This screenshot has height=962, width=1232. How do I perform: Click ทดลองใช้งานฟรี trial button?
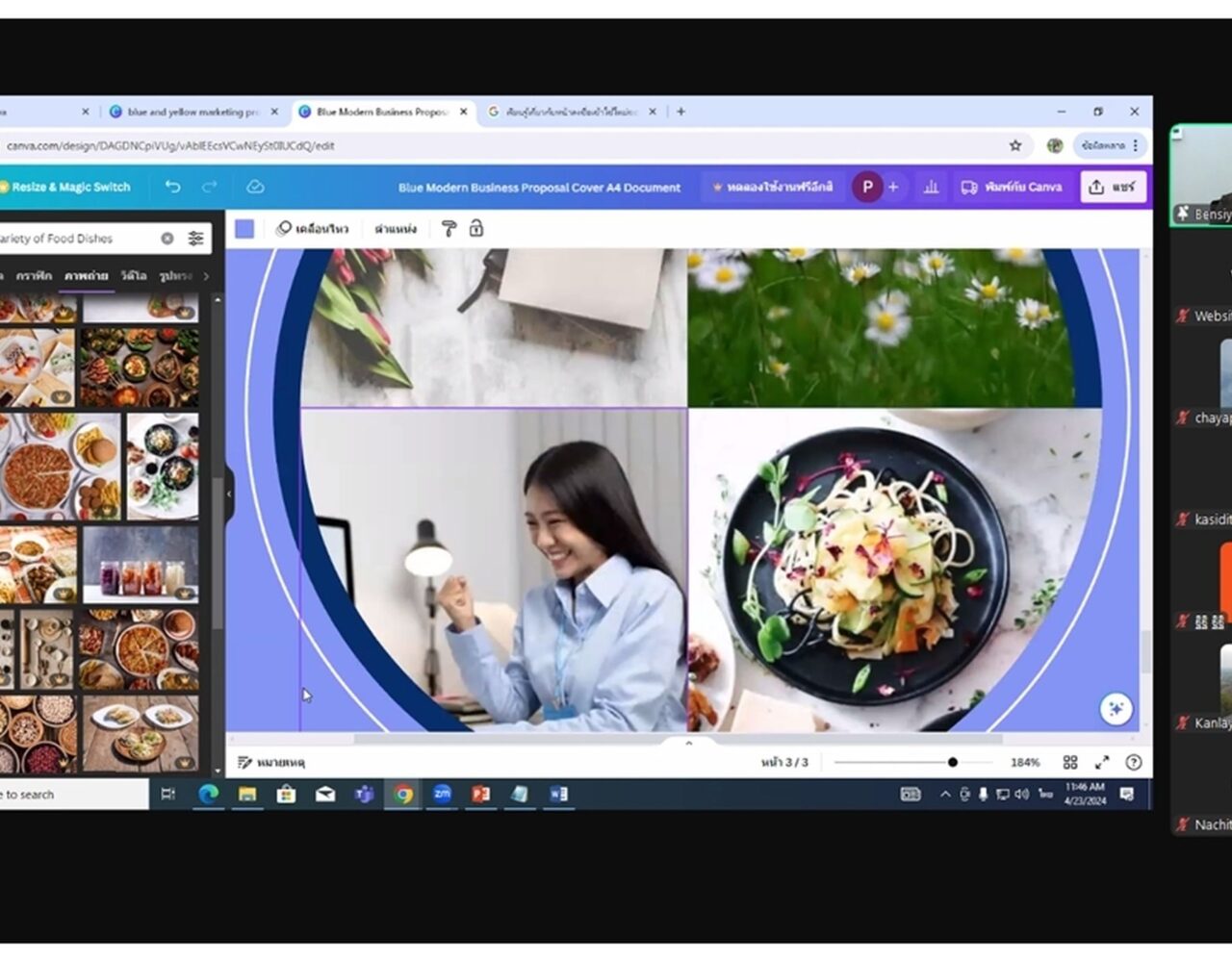coord(772,187)
